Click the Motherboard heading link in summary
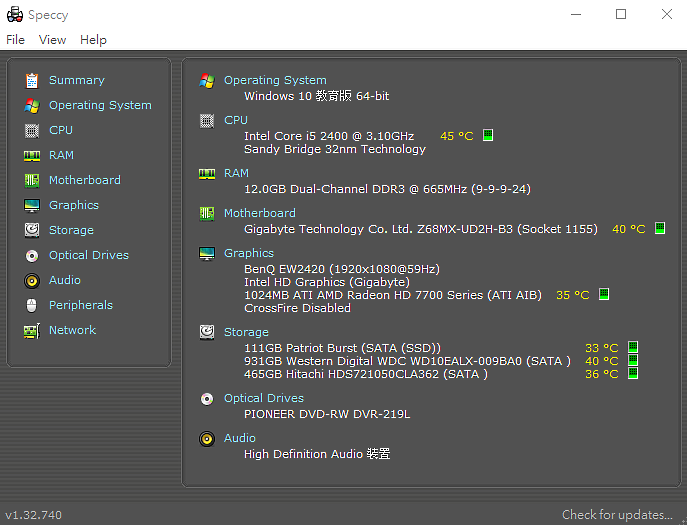This screenshot has width=687, height=525. coord(260,213)
